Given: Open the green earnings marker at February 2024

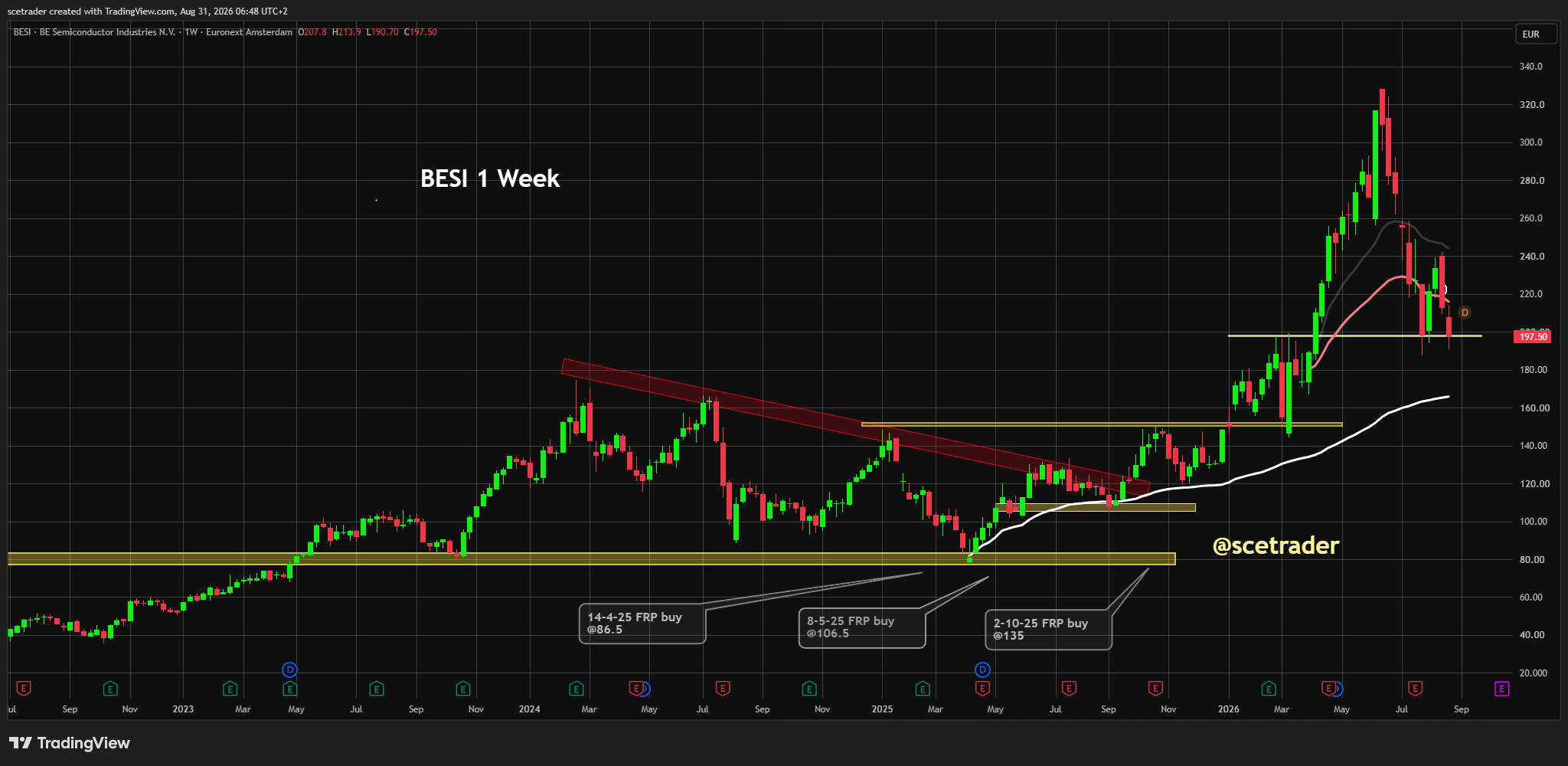Looking at the screenshot, I should pos(576,689).
